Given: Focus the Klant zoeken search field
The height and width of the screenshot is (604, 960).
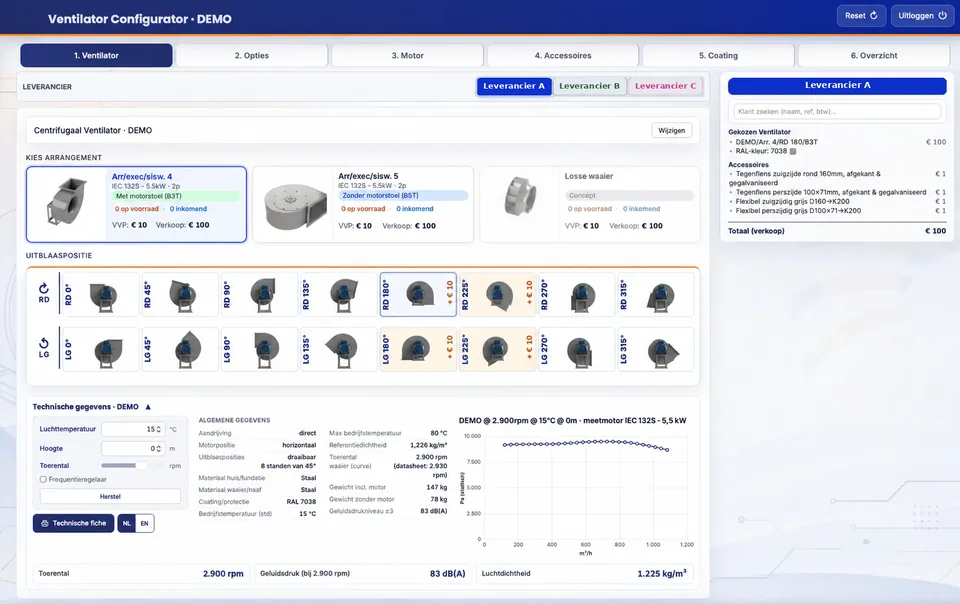Looking at the screenshot, I should (x=837, y=111).
